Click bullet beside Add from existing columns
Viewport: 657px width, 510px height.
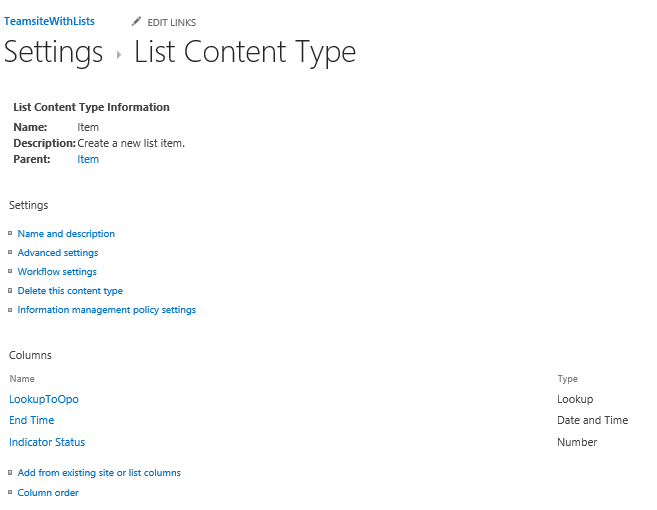coord(10,472)
